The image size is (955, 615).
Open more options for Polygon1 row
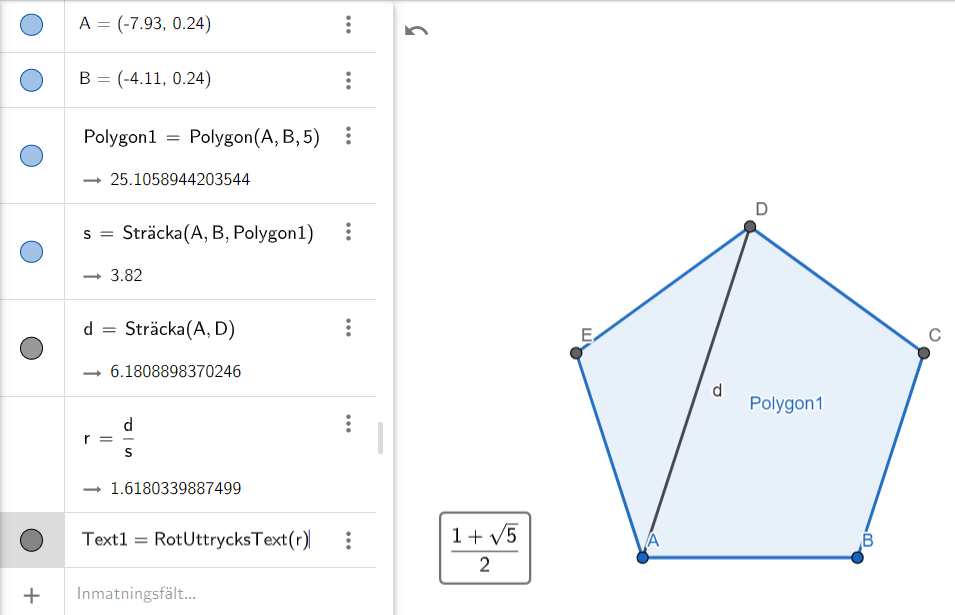click(348, 136)
